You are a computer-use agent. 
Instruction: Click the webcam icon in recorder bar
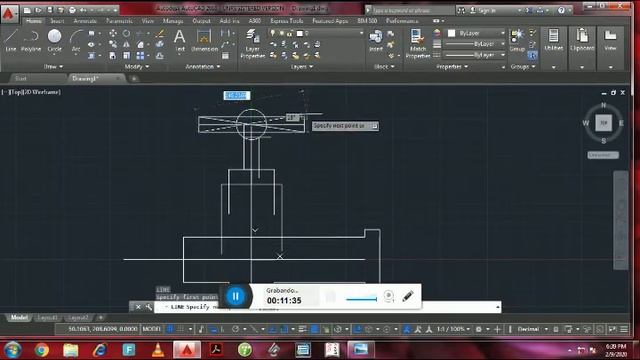389,296
